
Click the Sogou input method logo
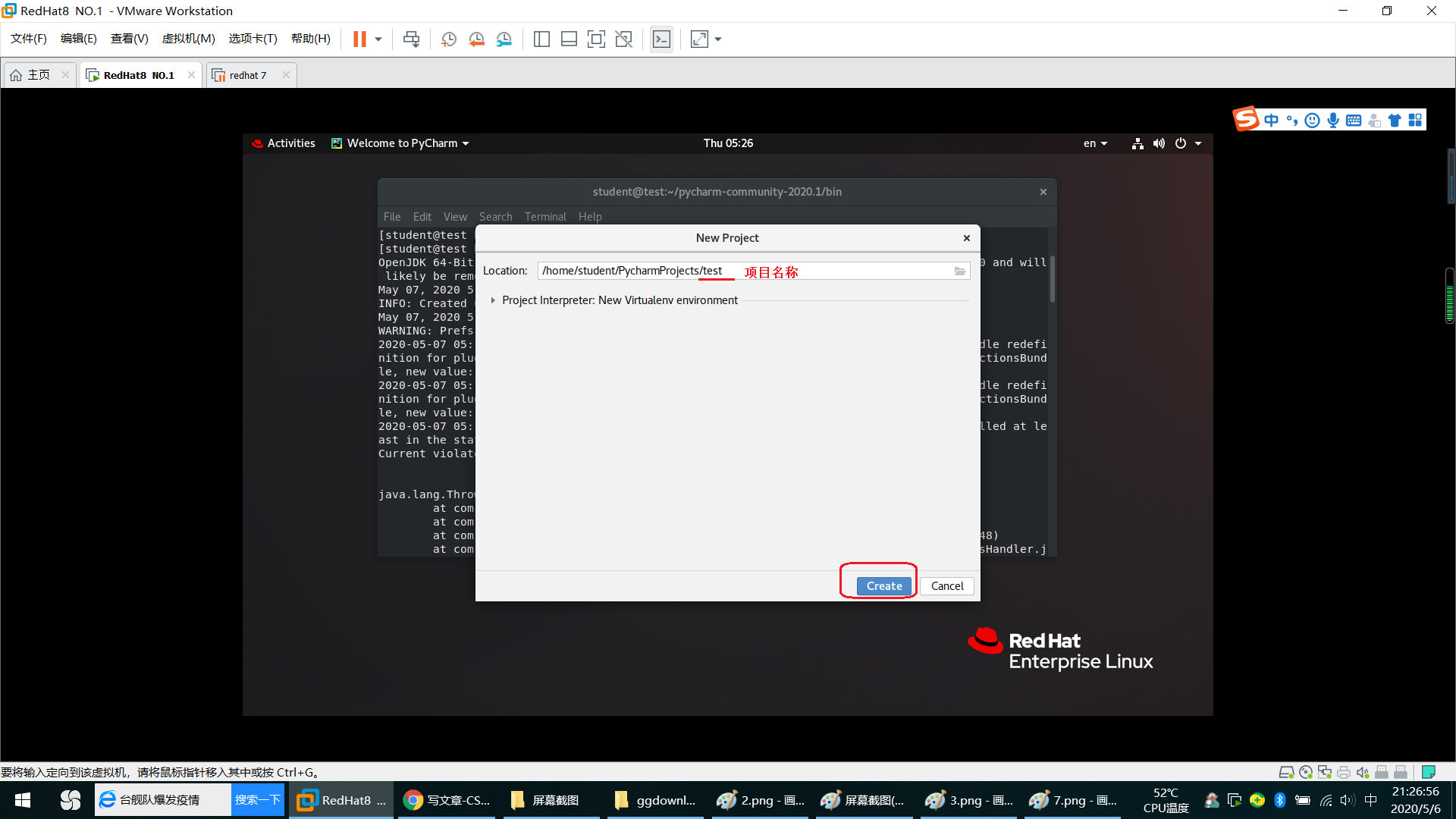coord(1247,119)
